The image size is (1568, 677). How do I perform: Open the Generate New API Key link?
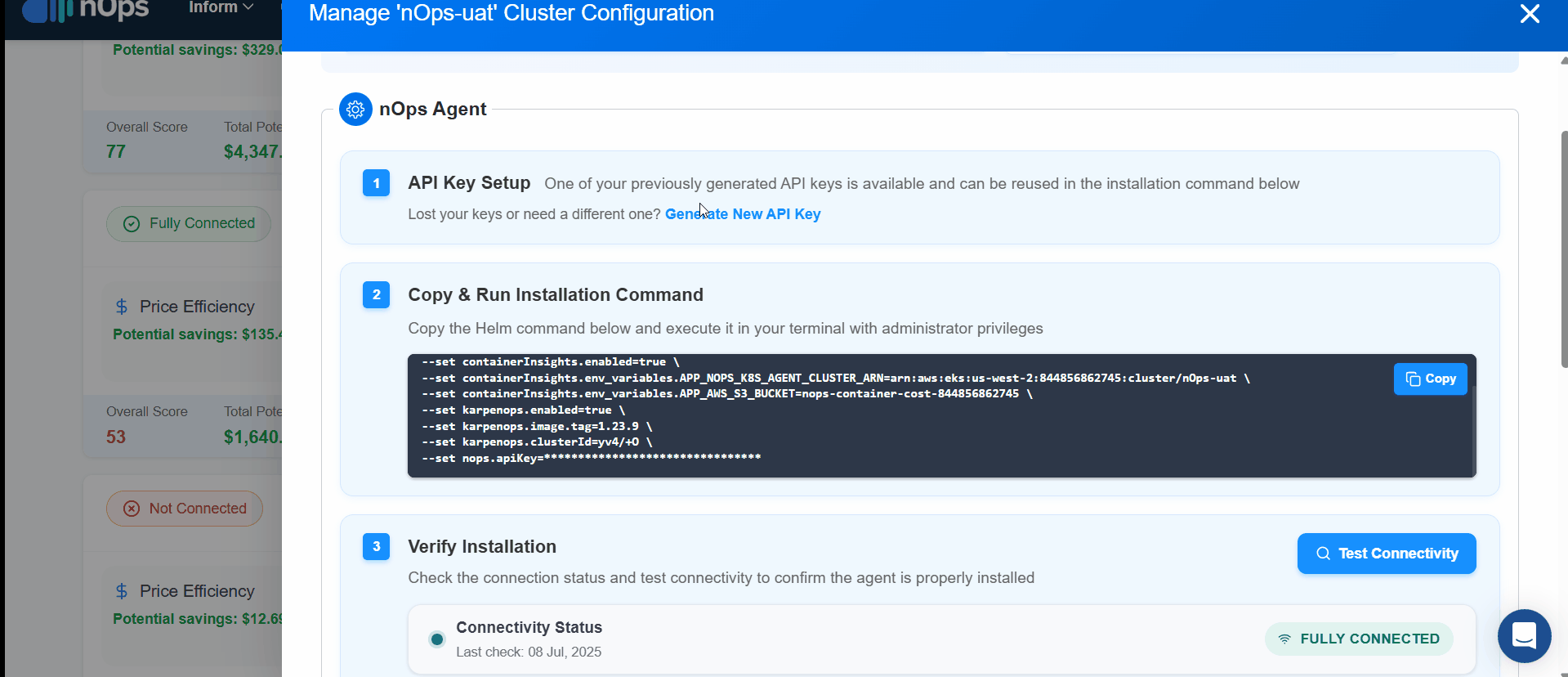click(743, 214)
